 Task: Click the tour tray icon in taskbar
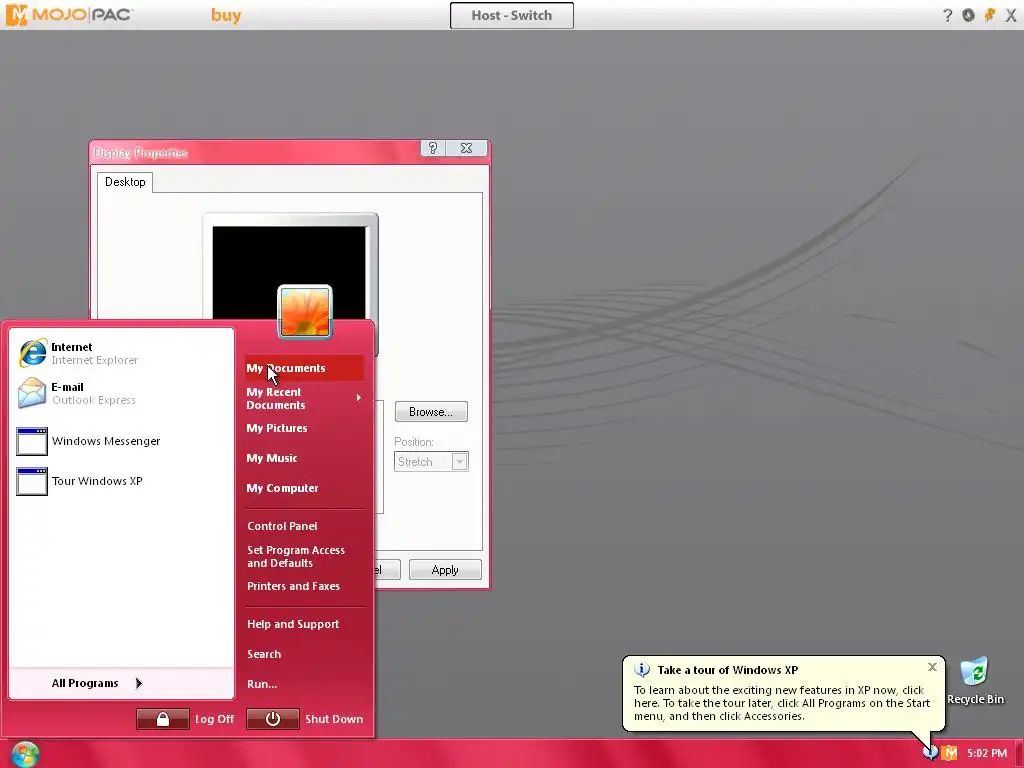[930, 753]
